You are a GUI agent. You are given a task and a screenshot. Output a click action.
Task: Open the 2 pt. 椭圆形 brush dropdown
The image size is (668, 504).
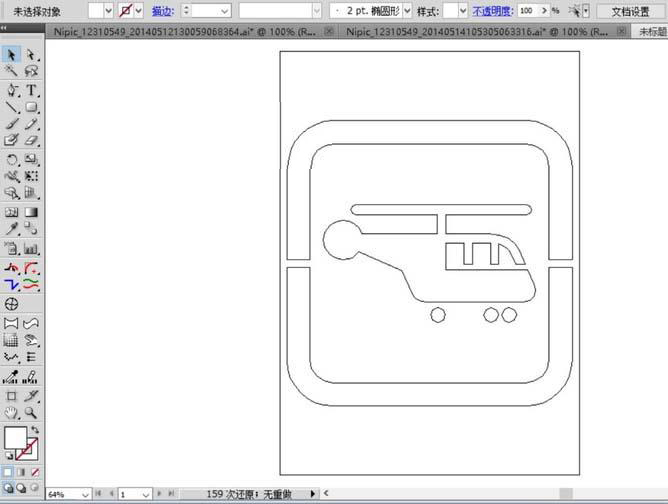[407, 11]
